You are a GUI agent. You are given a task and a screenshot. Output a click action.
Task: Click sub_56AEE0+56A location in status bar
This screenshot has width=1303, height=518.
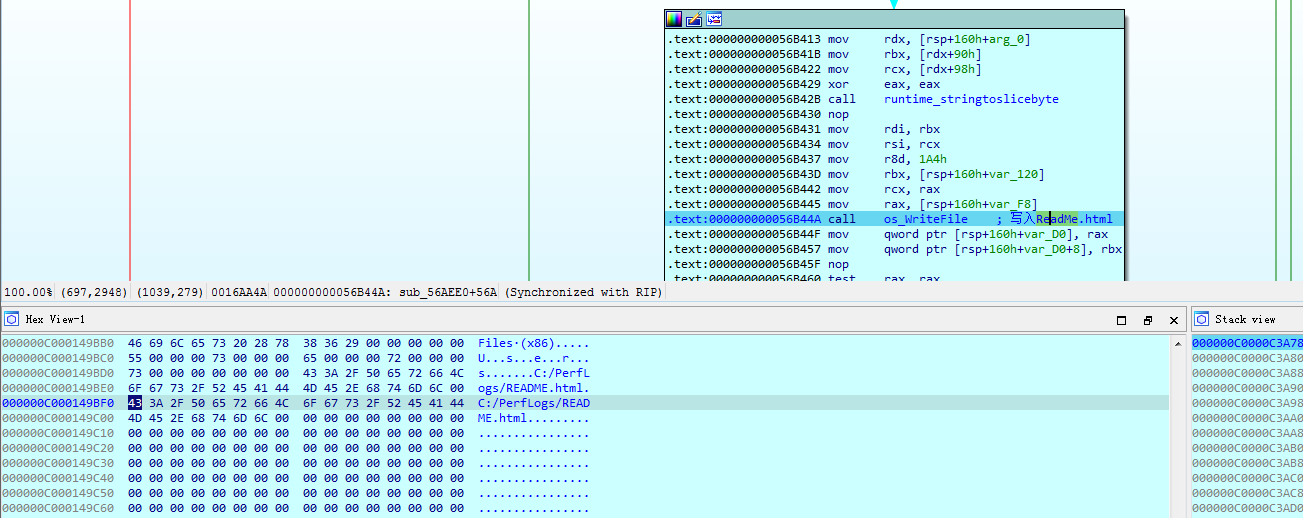[x=448, y=292]
